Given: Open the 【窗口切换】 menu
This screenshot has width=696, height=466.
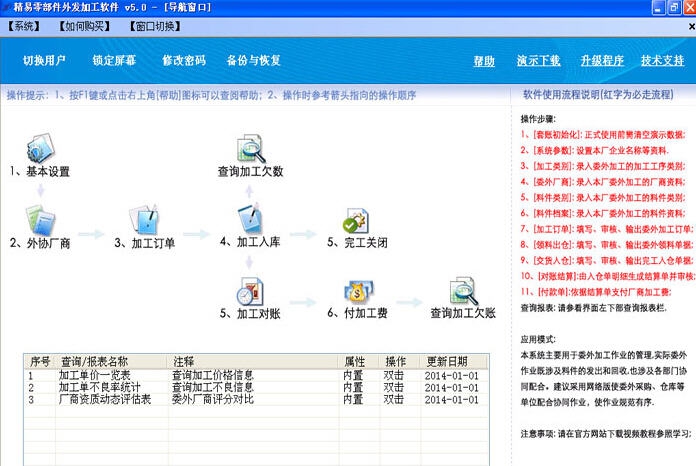Looking at the screenshot, I should (155, 26).
